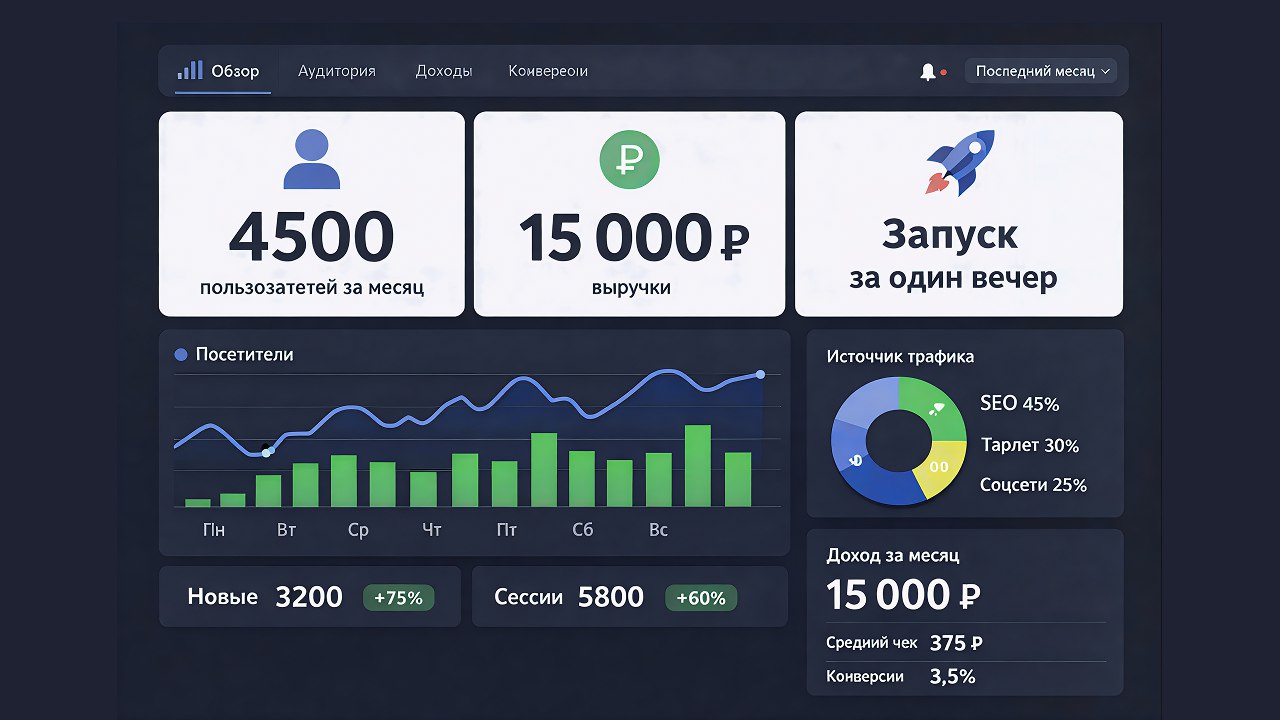The width and height of the screenshot is (1280, 720).
Task: Click the notification bell icon
Action: click(x=928, y=71)
